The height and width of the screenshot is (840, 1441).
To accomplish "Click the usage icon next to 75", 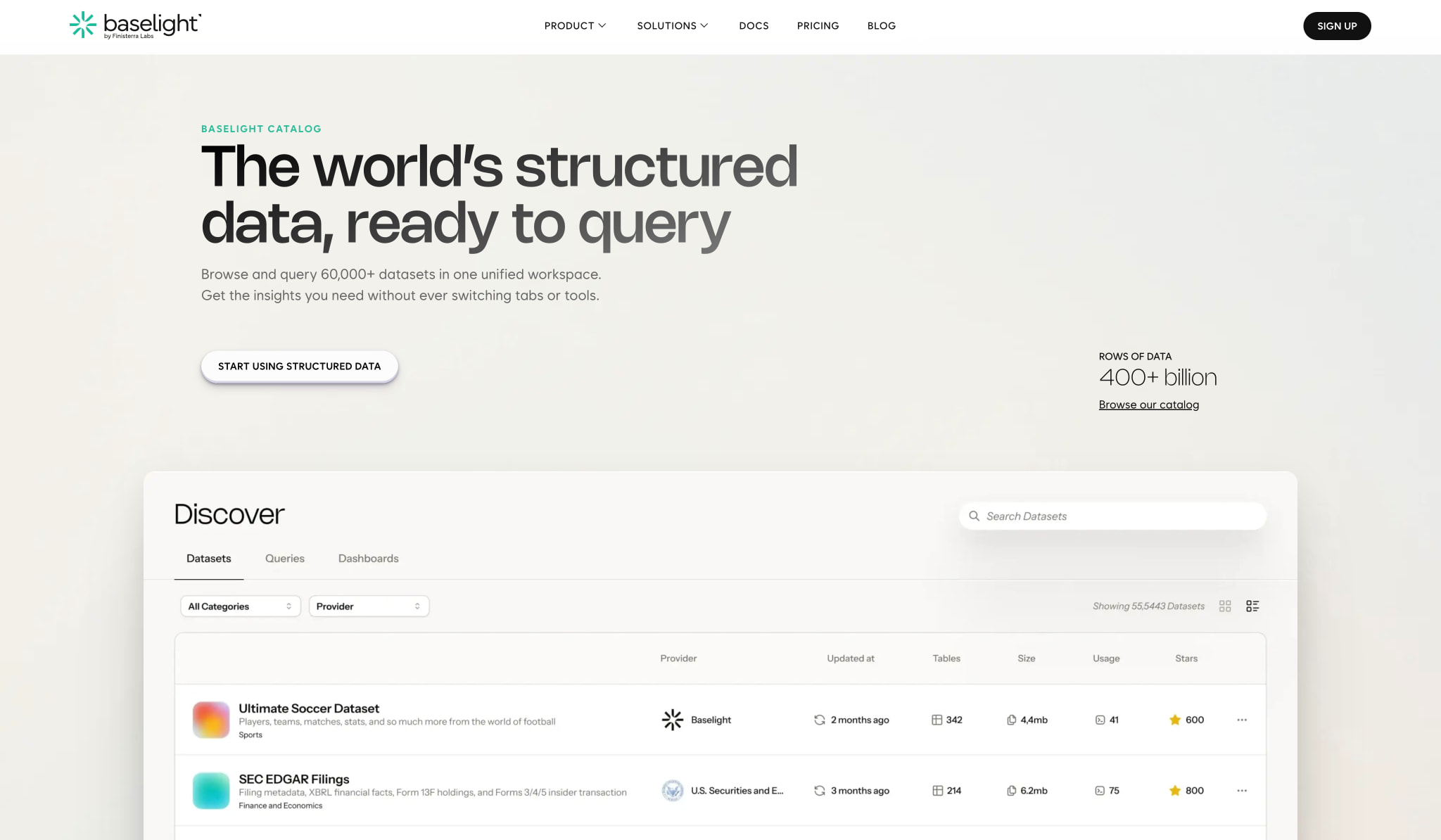I will click(1100, 791).
